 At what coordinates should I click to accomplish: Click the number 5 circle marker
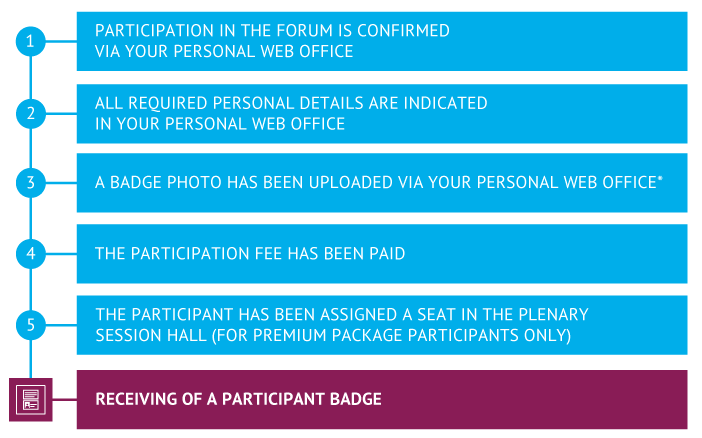[30, 325]
